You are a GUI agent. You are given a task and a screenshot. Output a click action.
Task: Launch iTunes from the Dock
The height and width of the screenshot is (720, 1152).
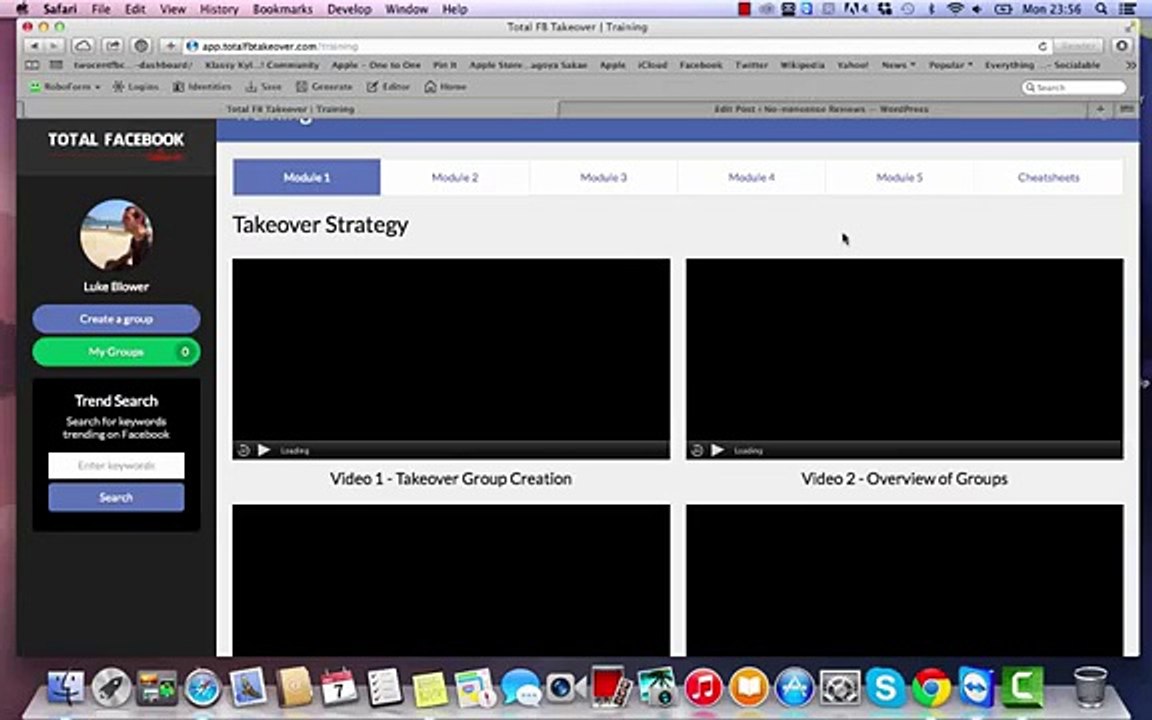[703, 688]
